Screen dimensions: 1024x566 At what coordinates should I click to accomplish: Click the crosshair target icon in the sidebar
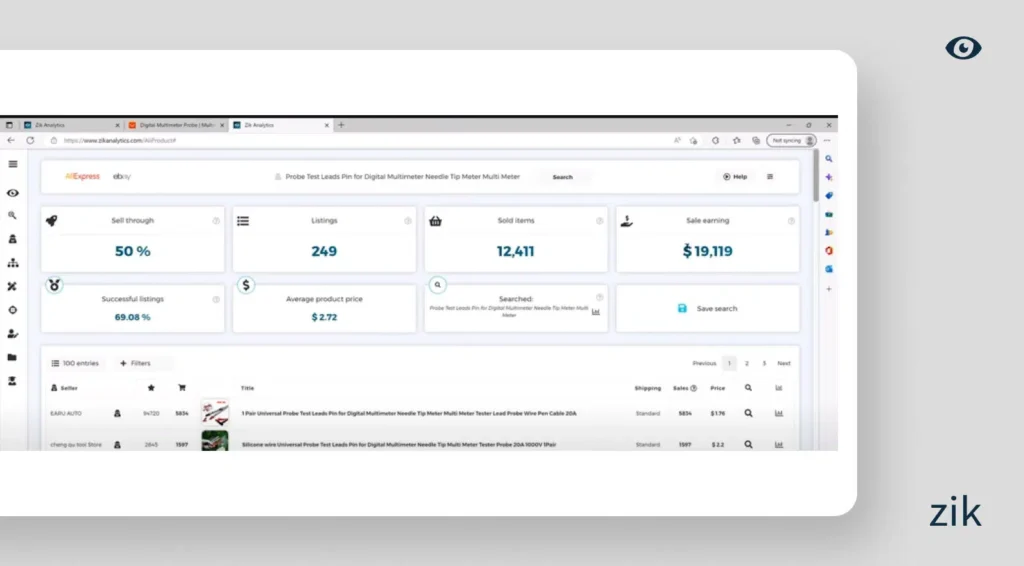pyautogui.click(x=12, y=310)
